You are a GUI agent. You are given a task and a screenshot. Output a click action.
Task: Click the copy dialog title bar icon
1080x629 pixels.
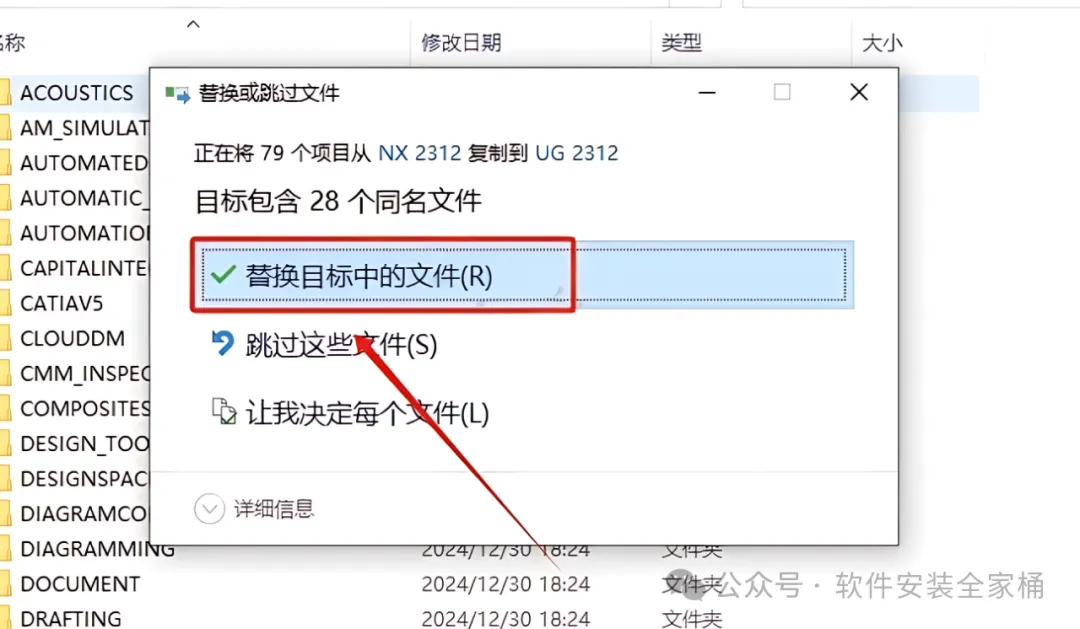(177, 94)
